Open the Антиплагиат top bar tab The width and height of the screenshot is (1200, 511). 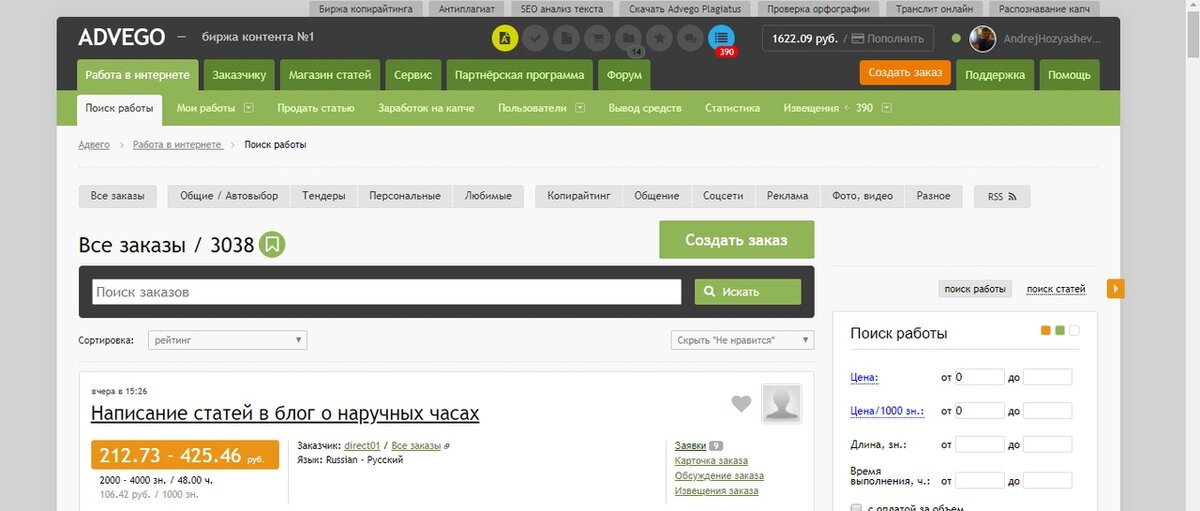pos(466,8)
